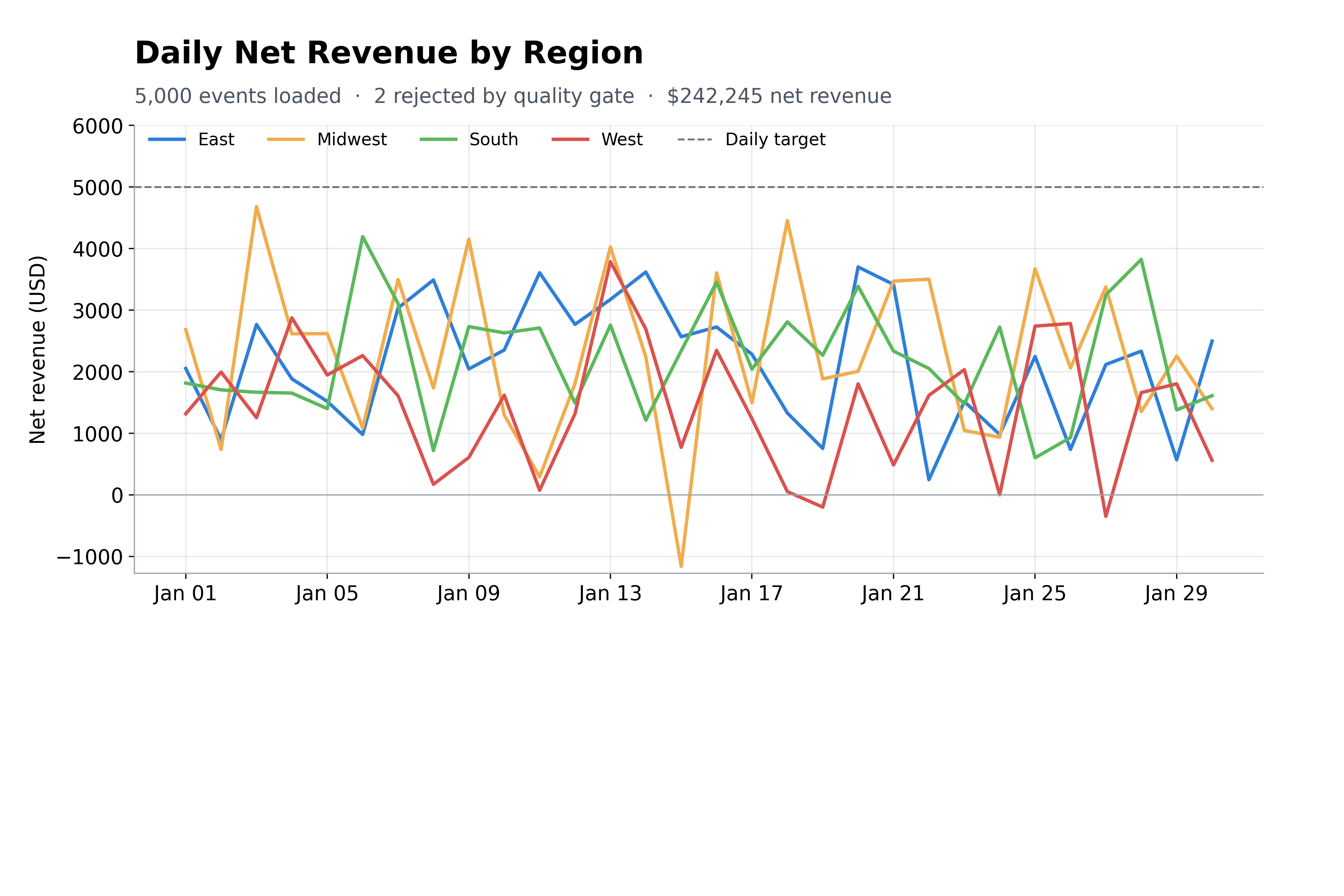Click the 1000 y-axis tick label
The height and width of the screenshot is (896, 1344).
98,434
